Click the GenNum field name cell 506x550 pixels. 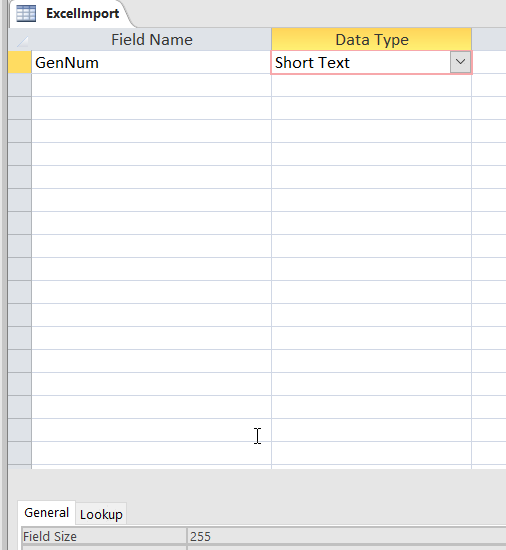point(151,62)
